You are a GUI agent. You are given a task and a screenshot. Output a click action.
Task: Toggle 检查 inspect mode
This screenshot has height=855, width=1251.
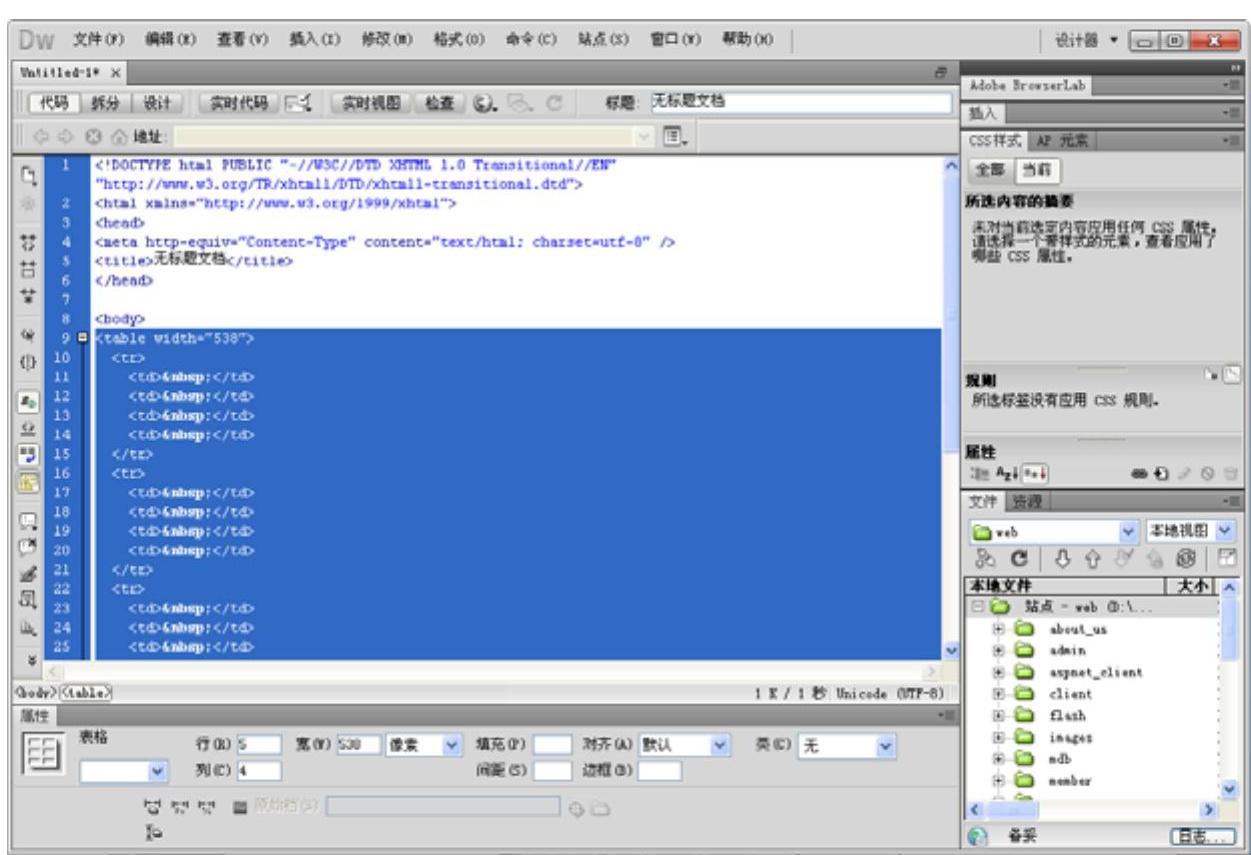click(438, 102)
